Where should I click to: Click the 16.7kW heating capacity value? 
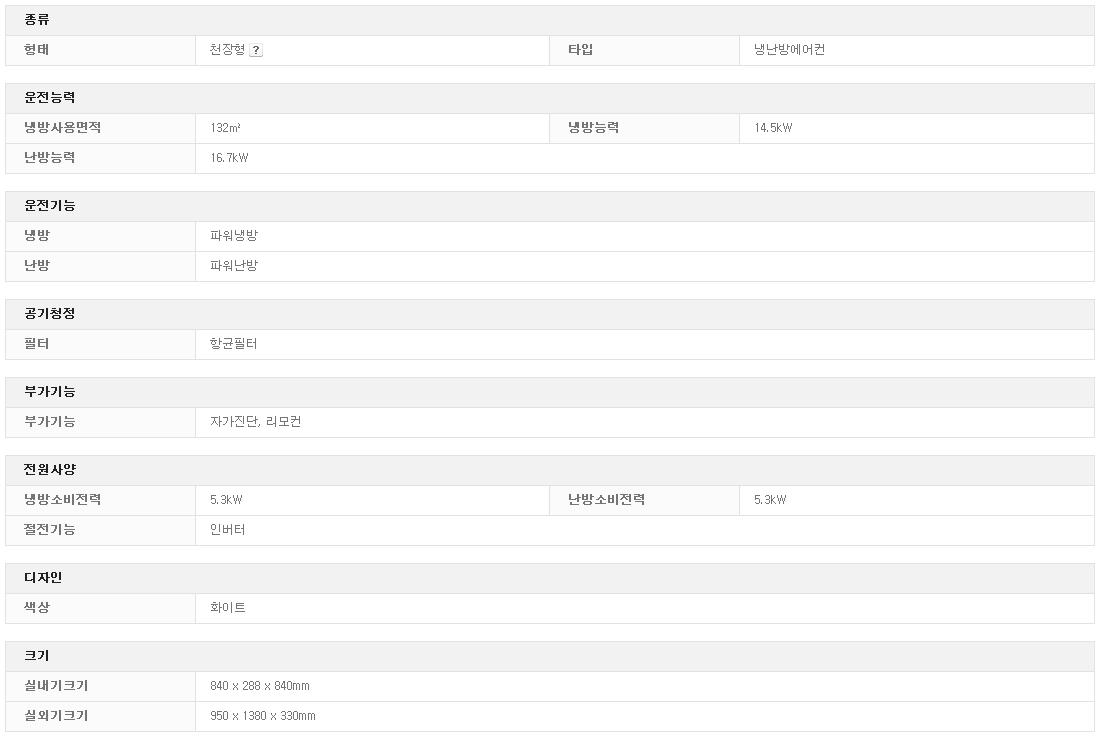pyautogui.click(x=229, y=158)
